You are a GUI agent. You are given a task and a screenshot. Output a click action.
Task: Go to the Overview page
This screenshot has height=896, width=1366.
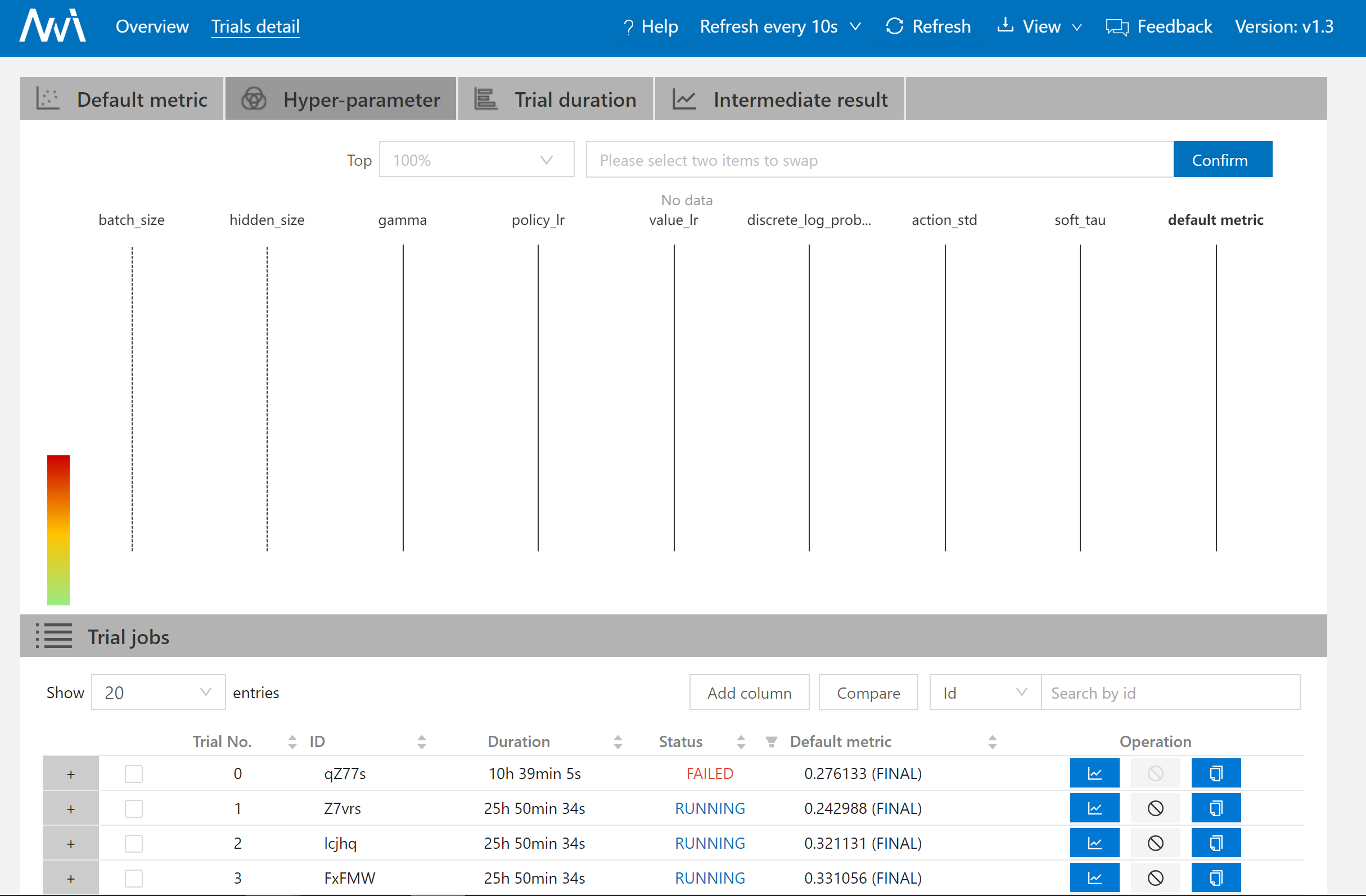click(x=152, y=26)
